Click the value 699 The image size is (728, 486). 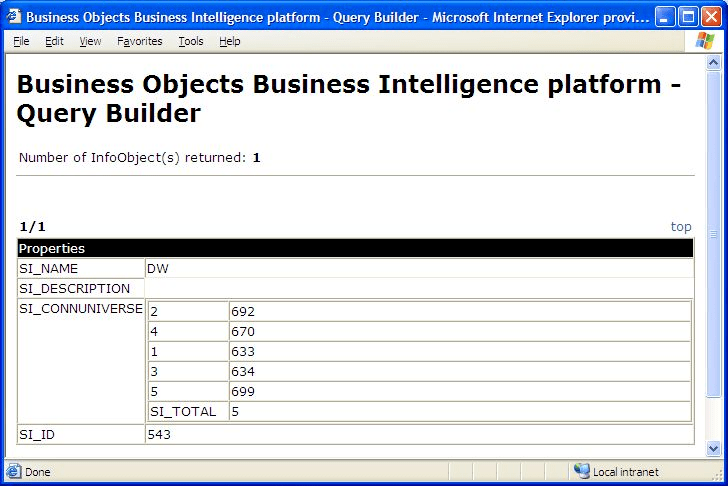click(x=243, y=391)
